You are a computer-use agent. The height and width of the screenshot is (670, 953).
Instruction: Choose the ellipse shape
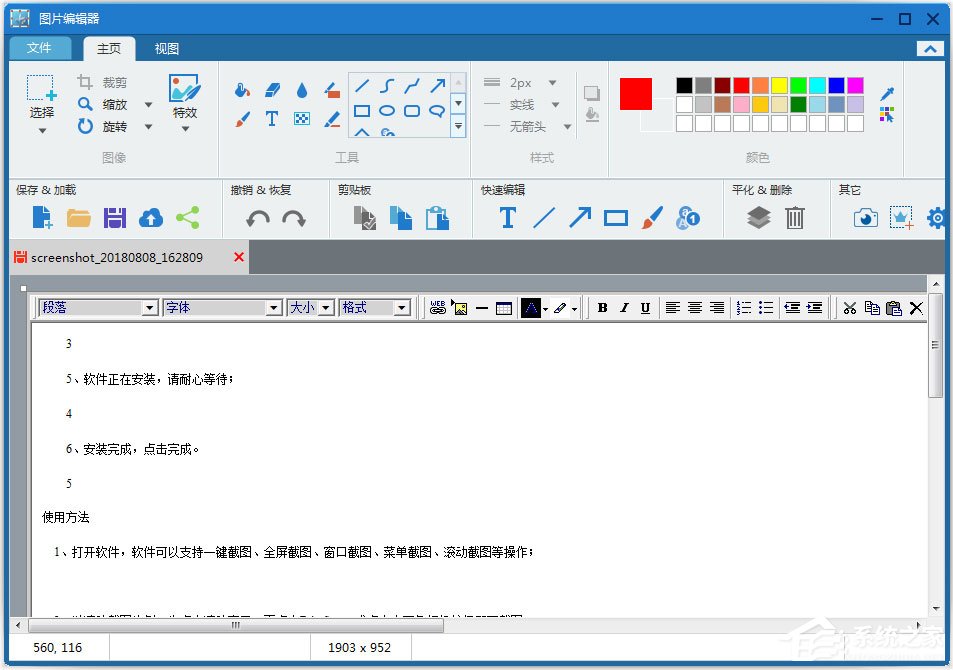tap(387, 111)
